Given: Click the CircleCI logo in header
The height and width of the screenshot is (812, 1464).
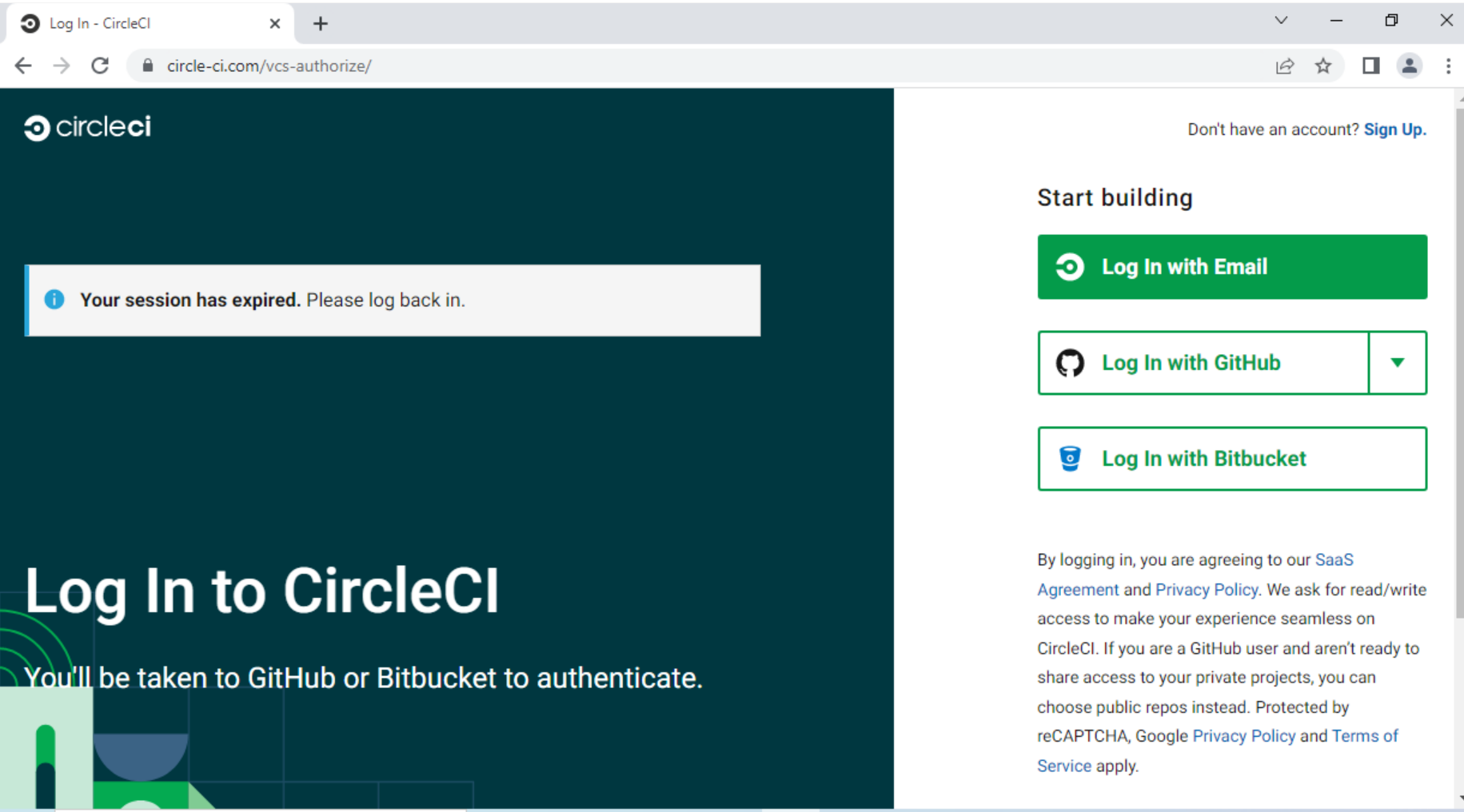Looking at the screenshot, I should tap(88, 127).
